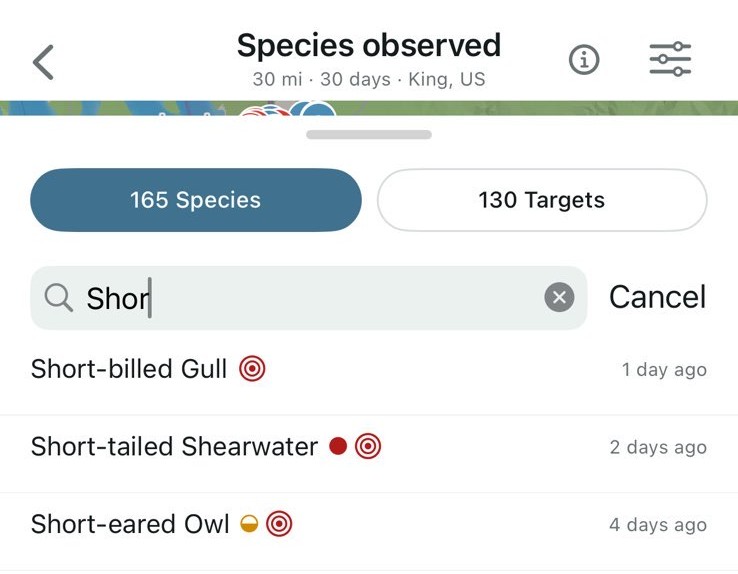This screenshot has width=738, height=574.
Task: Tap target icon beside Short-billed Gull
Action: pos(253,369)
